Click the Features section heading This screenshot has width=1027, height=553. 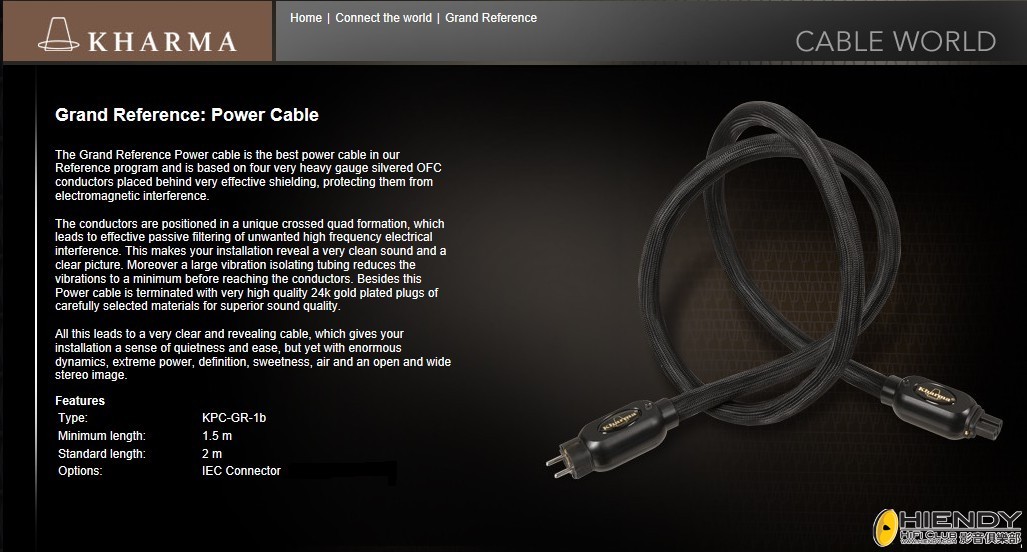point(80,400)
